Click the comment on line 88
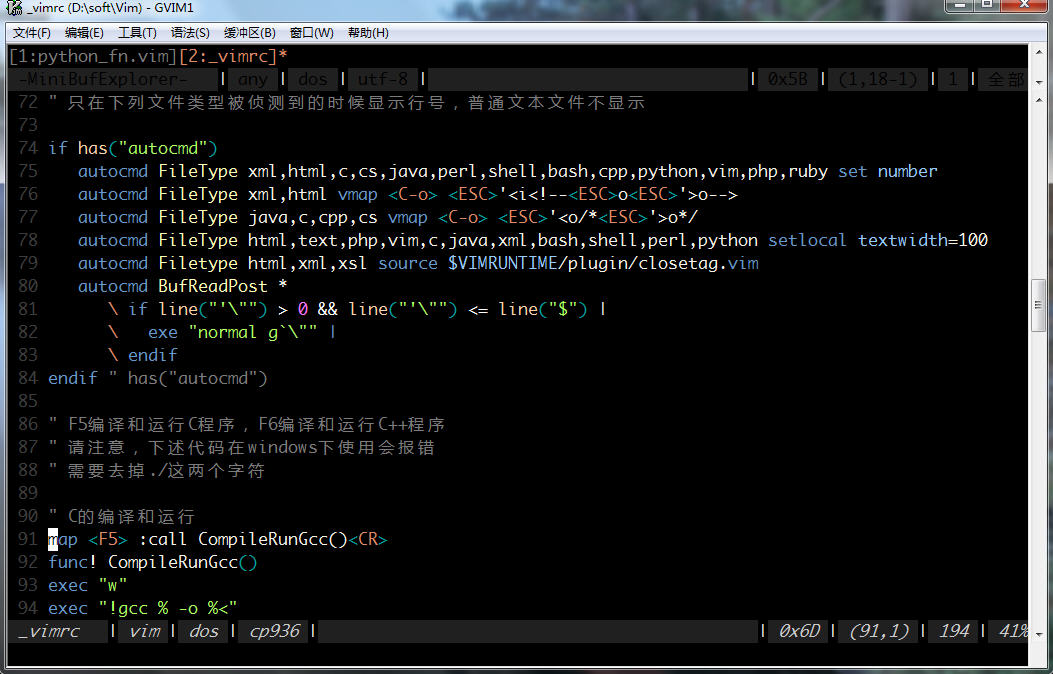This screenshot has height=674, width=1053. click(x=156, y=470)
